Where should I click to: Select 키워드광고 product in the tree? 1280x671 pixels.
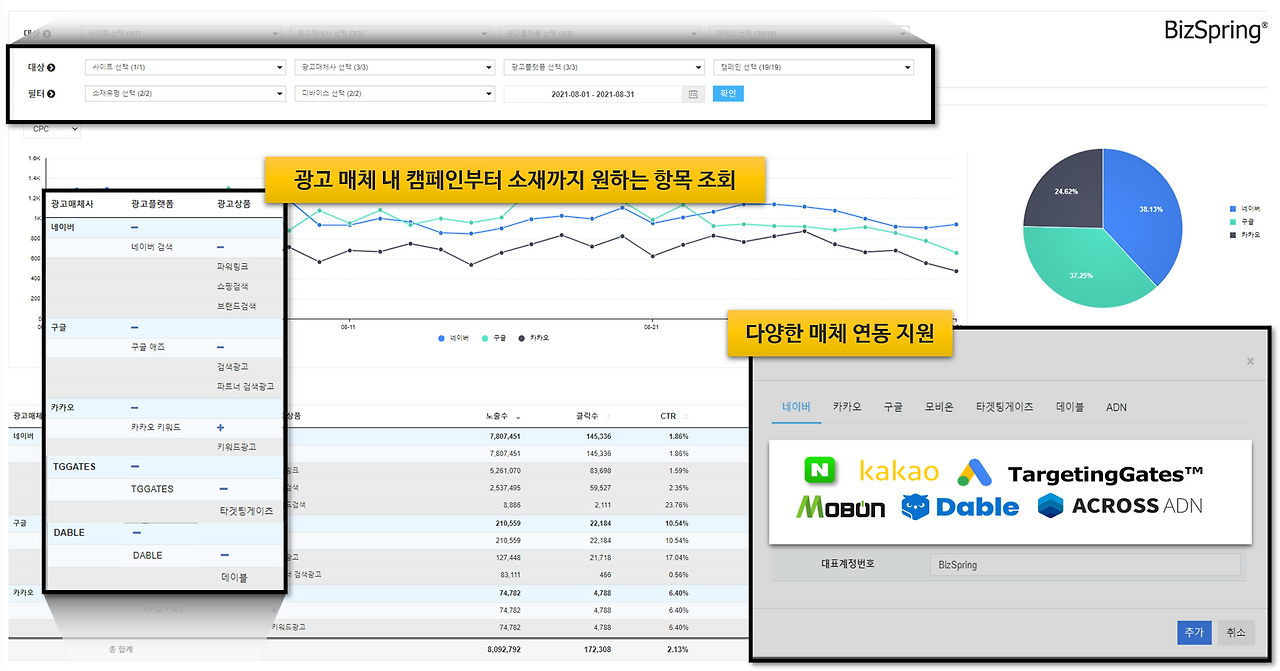pyautogui.click(x=236, y=447)
